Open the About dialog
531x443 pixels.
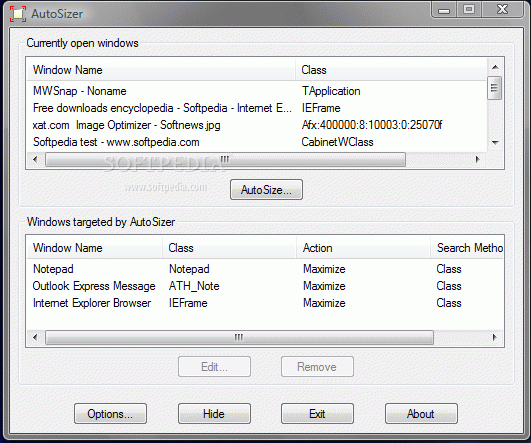[421, 414]
